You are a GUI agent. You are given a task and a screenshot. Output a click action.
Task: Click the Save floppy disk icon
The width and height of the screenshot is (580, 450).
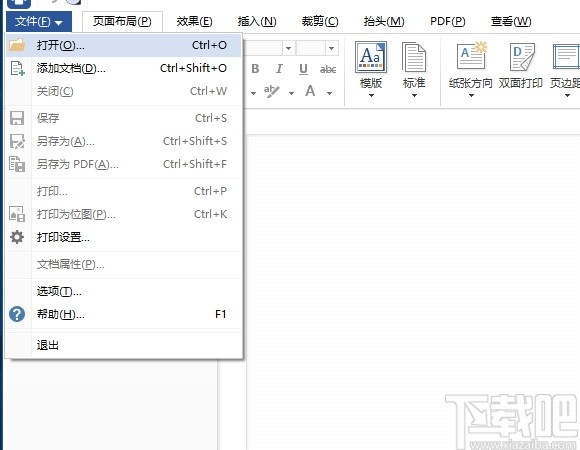point(17,118)
